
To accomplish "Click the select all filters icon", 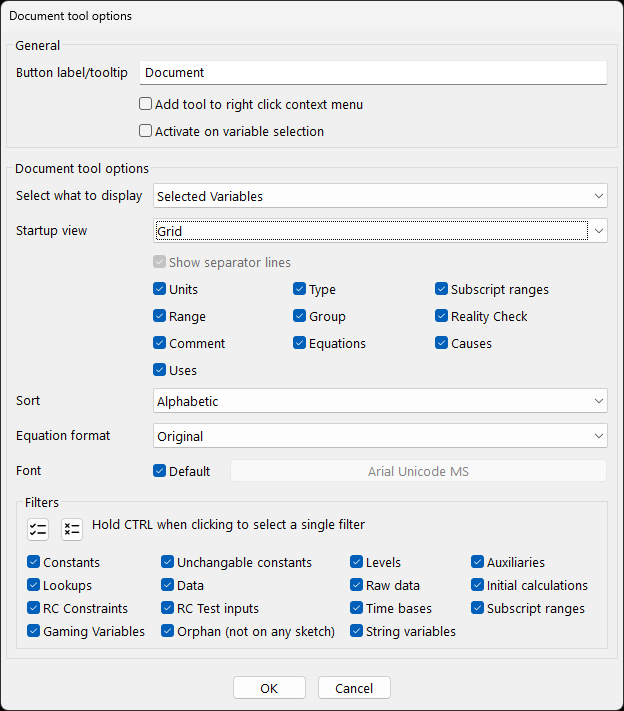I will pos(38,529).
